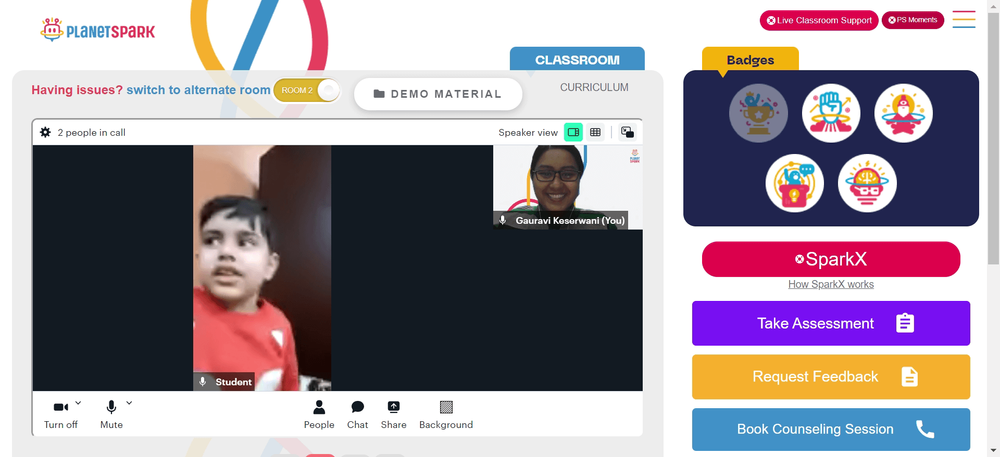The height and width of the screenshot is (457, 1000).
Task: Open Live Classroom Support
Action: point(819,20)
